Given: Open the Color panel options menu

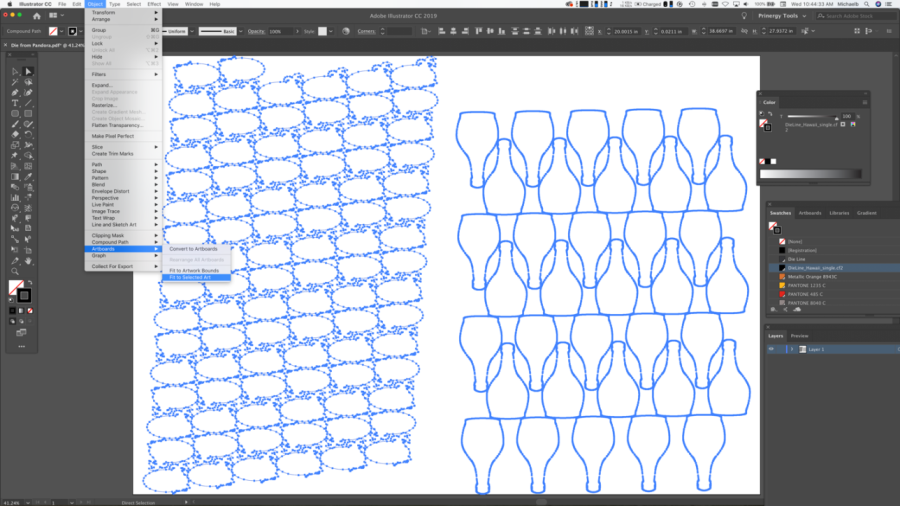Looking at the screenshot, I should 863,101.
